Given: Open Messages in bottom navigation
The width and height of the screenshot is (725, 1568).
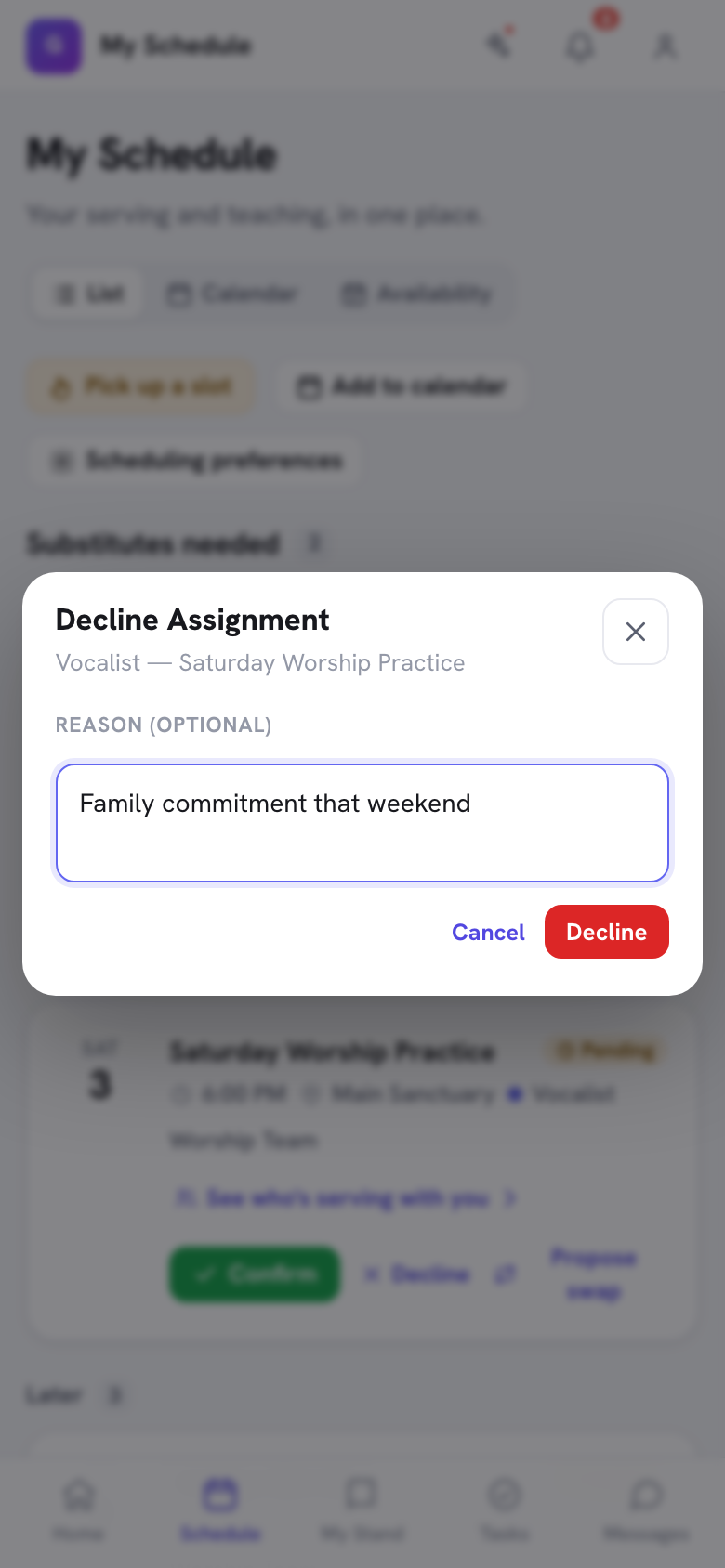Looking at the screenshot, I should tap(646, 1509).
